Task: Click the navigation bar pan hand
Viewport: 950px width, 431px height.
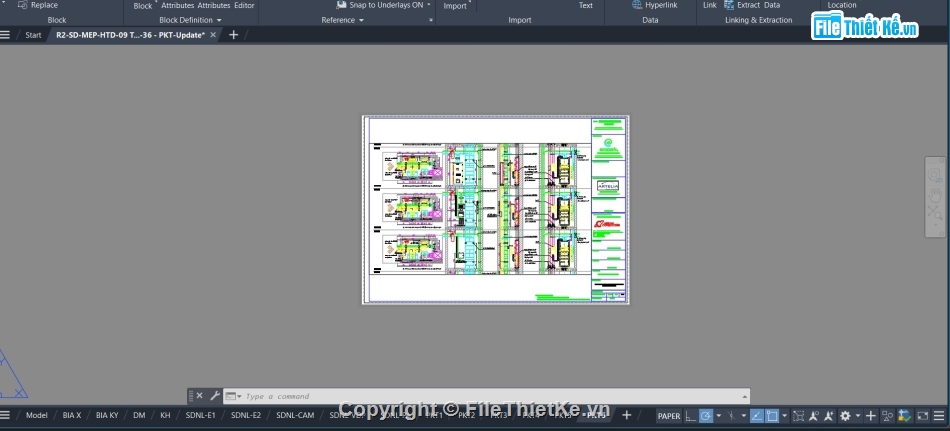Action: coord(935,195)
